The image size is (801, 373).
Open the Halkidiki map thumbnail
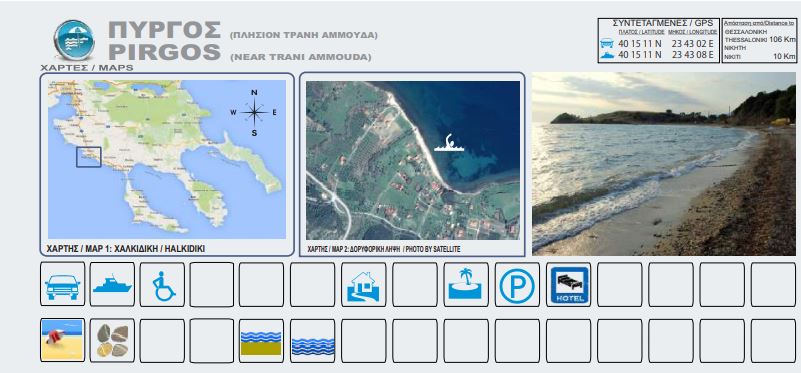click(167, 159)
